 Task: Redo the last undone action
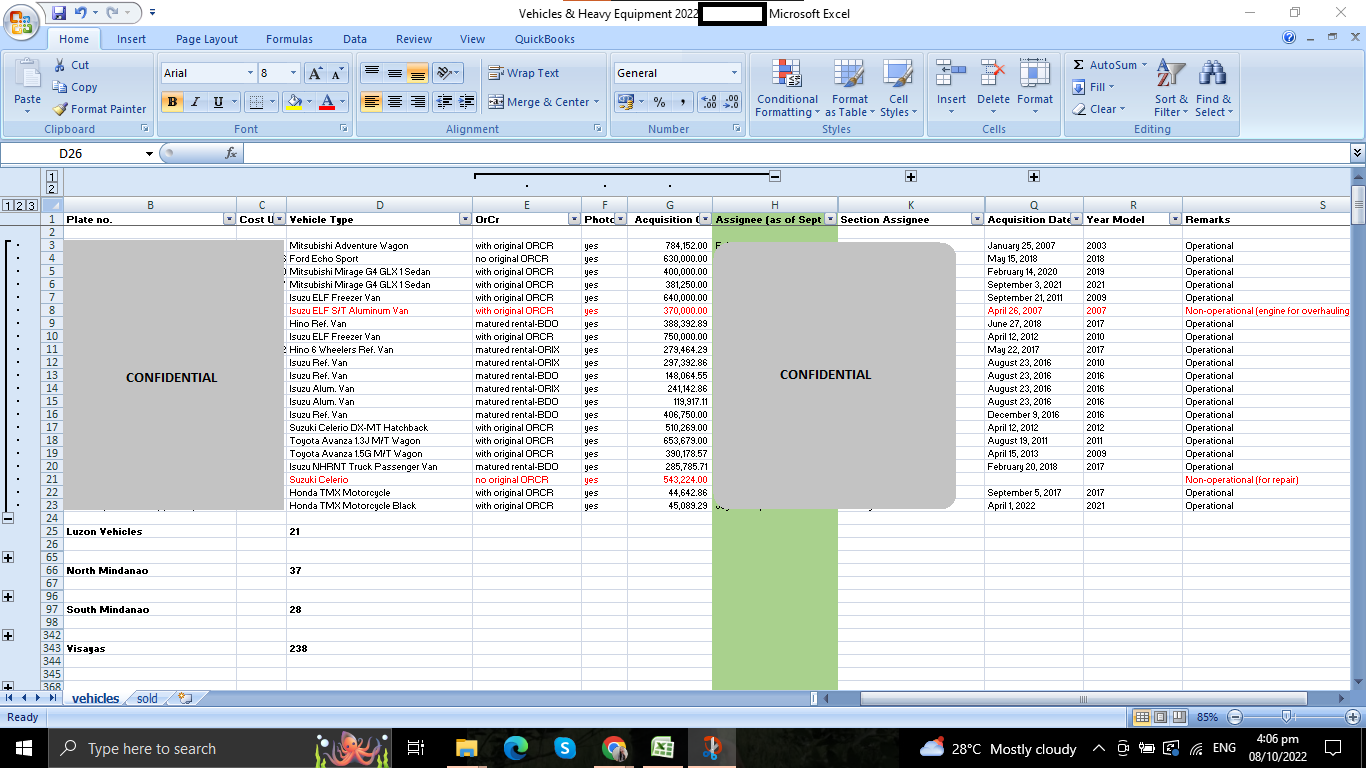pyautogui.click(x=112, y=13)
